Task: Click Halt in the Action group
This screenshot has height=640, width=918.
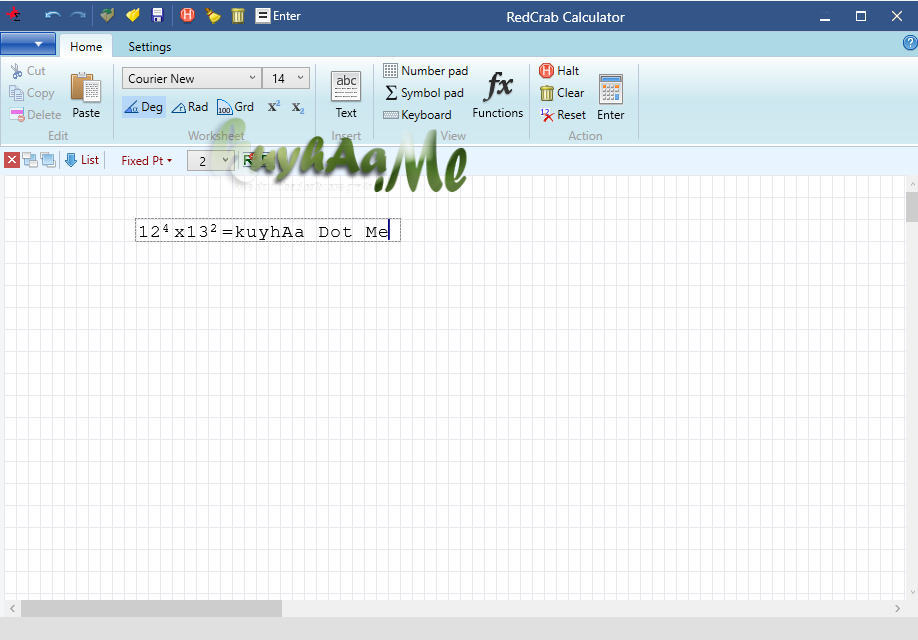Action: [x=559, y=71]
